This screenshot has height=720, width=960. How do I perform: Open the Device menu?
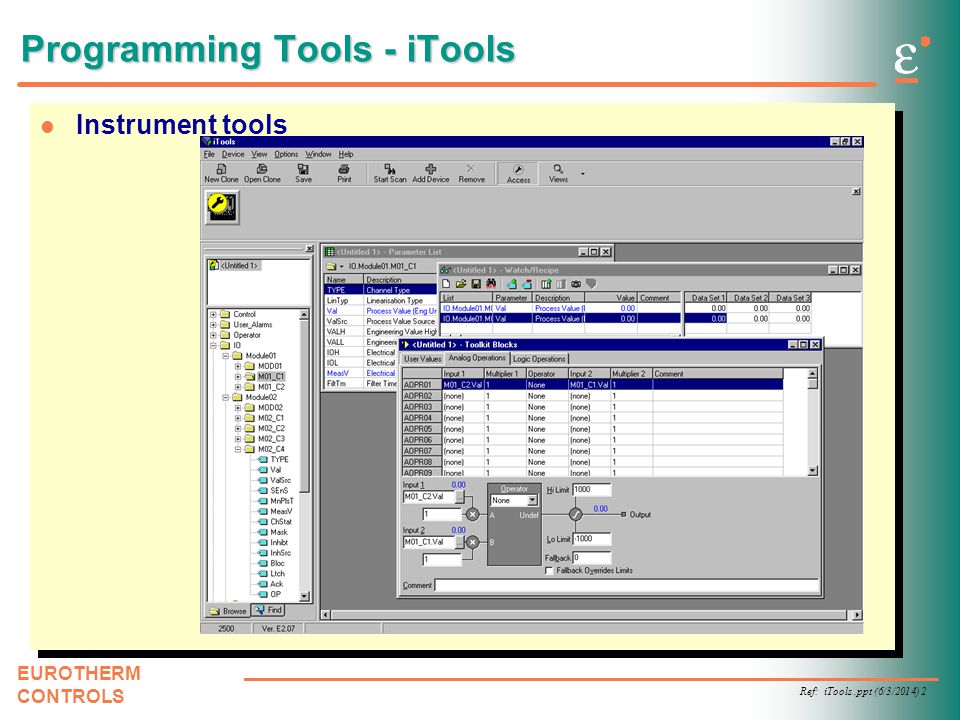(233, 154)
